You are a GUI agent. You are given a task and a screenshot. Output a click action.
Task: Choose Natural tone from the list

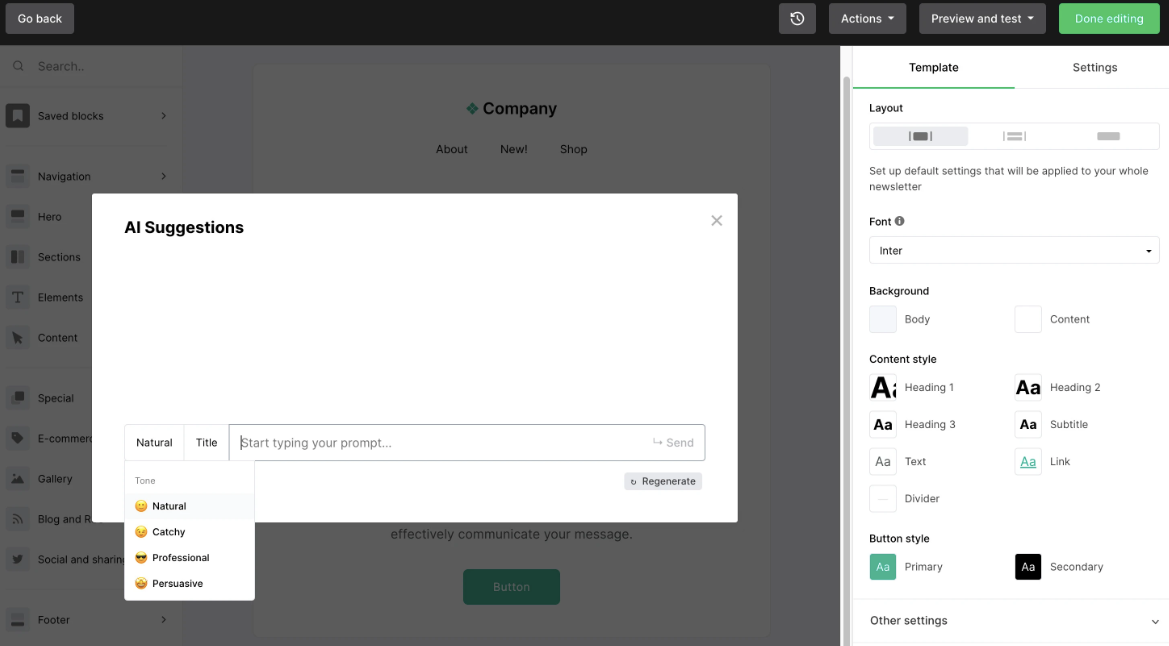point(189,506)
